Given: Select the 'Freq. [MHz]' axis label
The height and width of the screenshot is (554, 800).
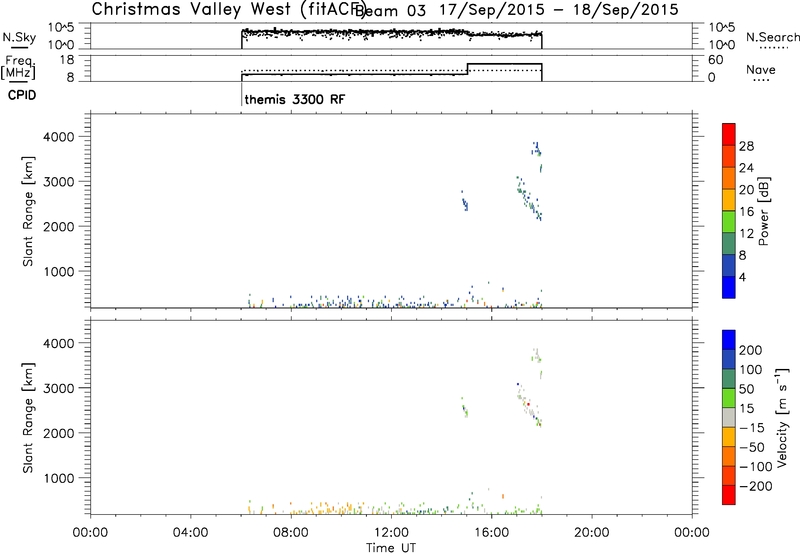Looking at the screenshot, I should (18, 68).
